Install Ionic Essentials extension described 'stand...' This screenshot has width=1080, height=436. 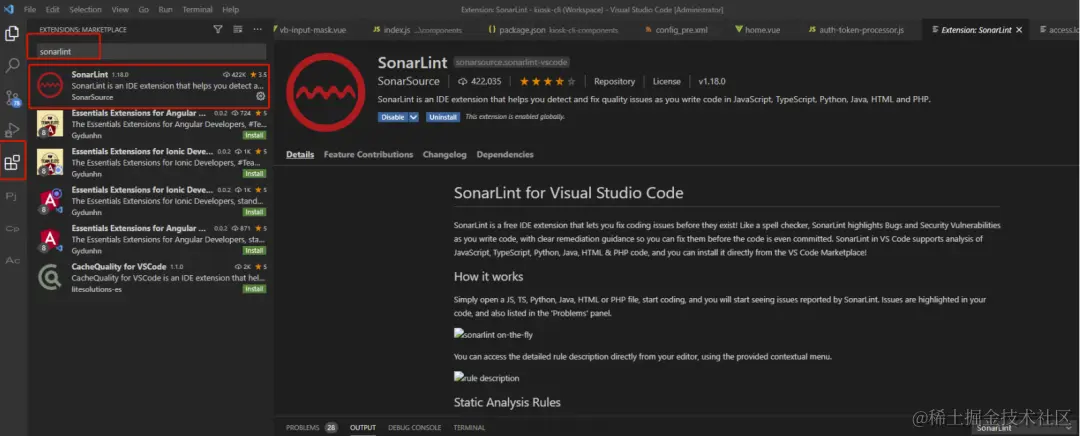(254, 212)
